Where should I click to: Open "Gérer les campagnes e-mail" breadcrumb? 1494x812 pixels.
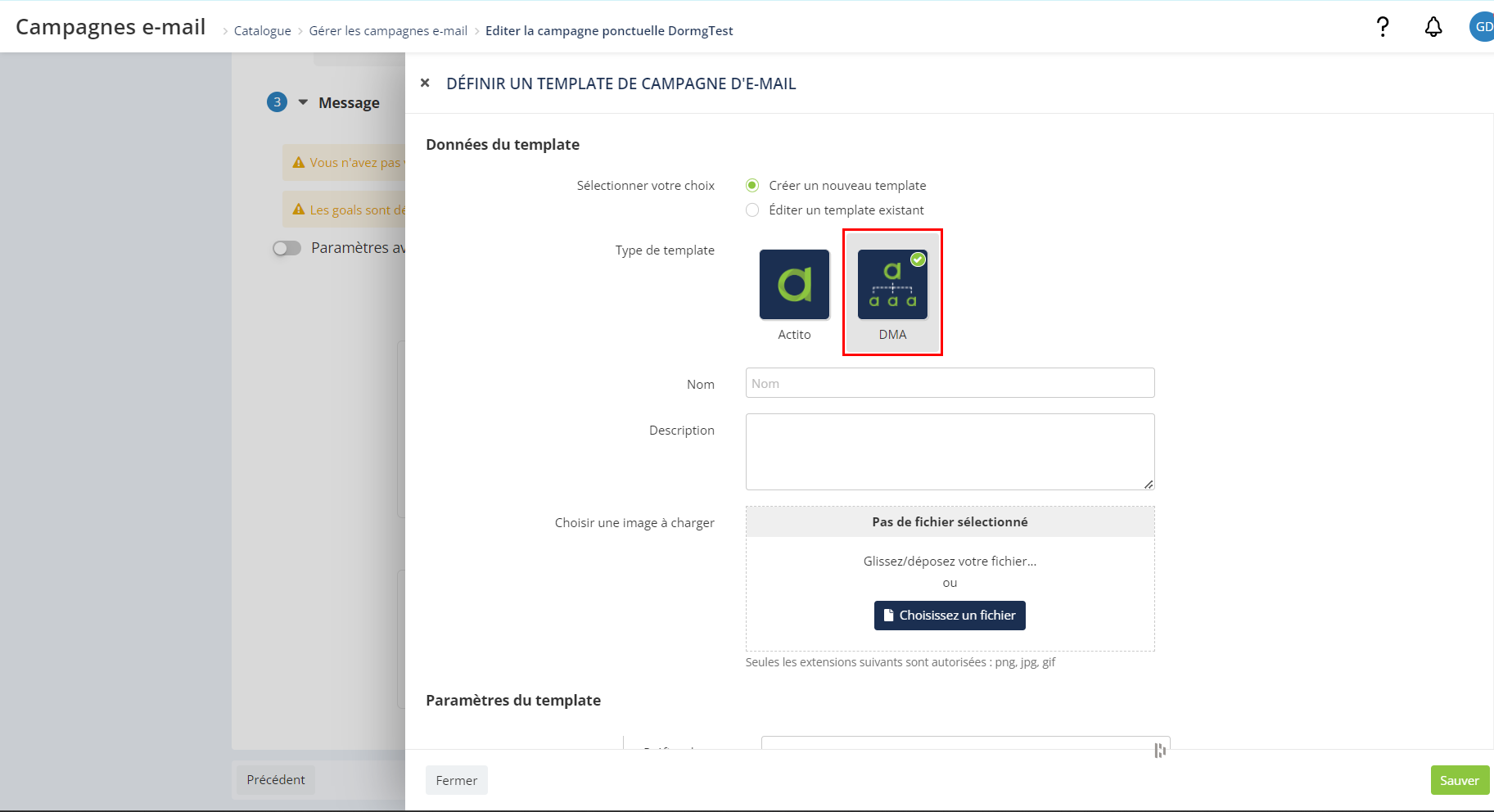(x=388, y=30)
